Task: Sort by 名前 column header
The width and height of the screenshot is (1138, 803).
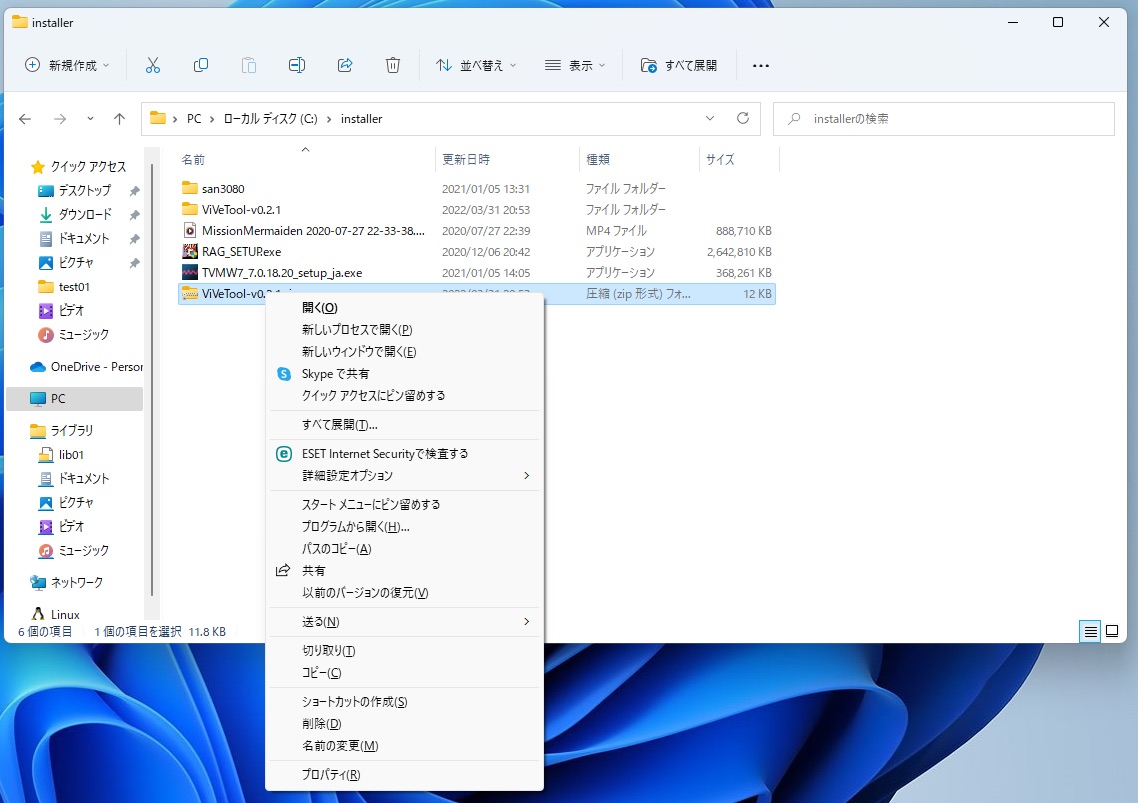Action: pyautogui.click(x=306, y=160)
